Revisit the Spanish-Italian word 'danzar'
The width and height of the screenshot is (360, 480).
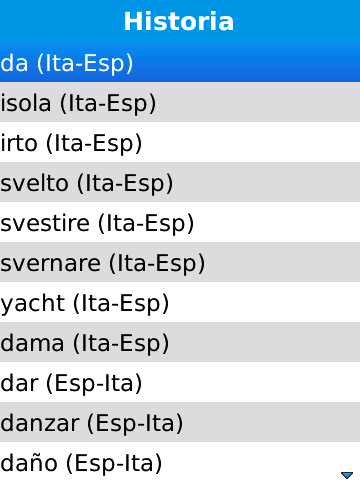(x=180, y=422)
